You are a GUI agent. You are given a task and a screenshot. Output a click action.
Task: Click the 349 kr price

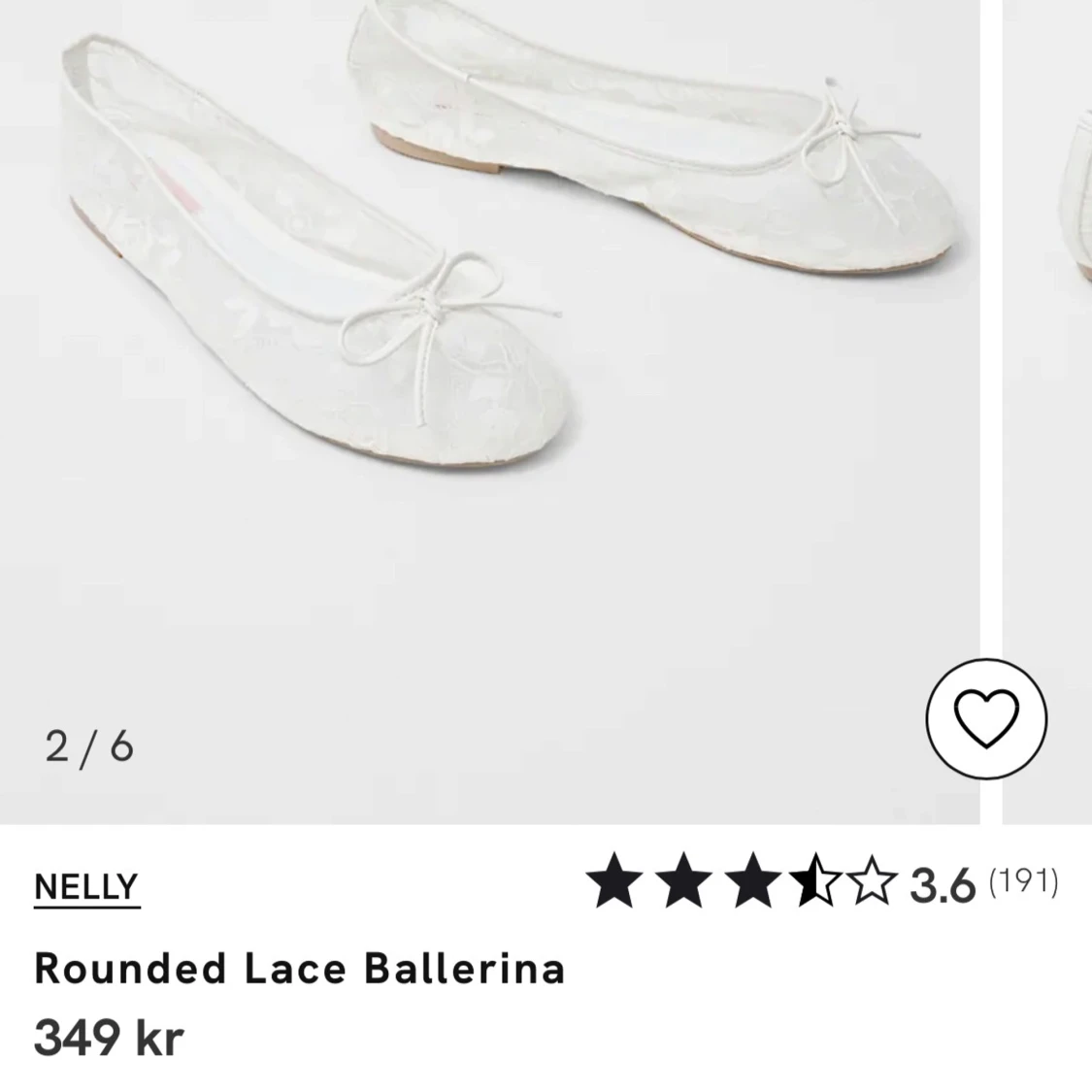109,1038
